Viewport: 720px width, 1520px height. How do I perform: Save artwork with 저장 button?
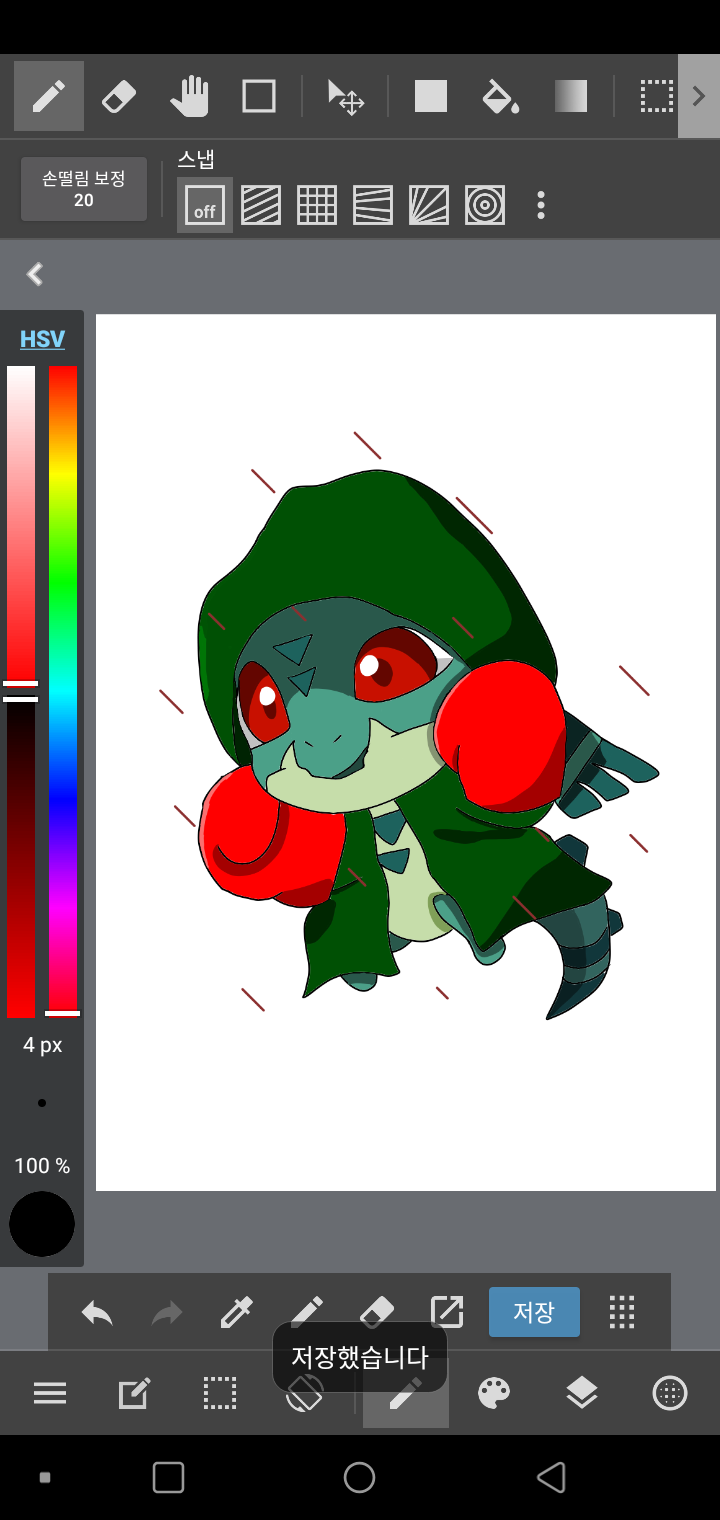(x=534, y=1312)
